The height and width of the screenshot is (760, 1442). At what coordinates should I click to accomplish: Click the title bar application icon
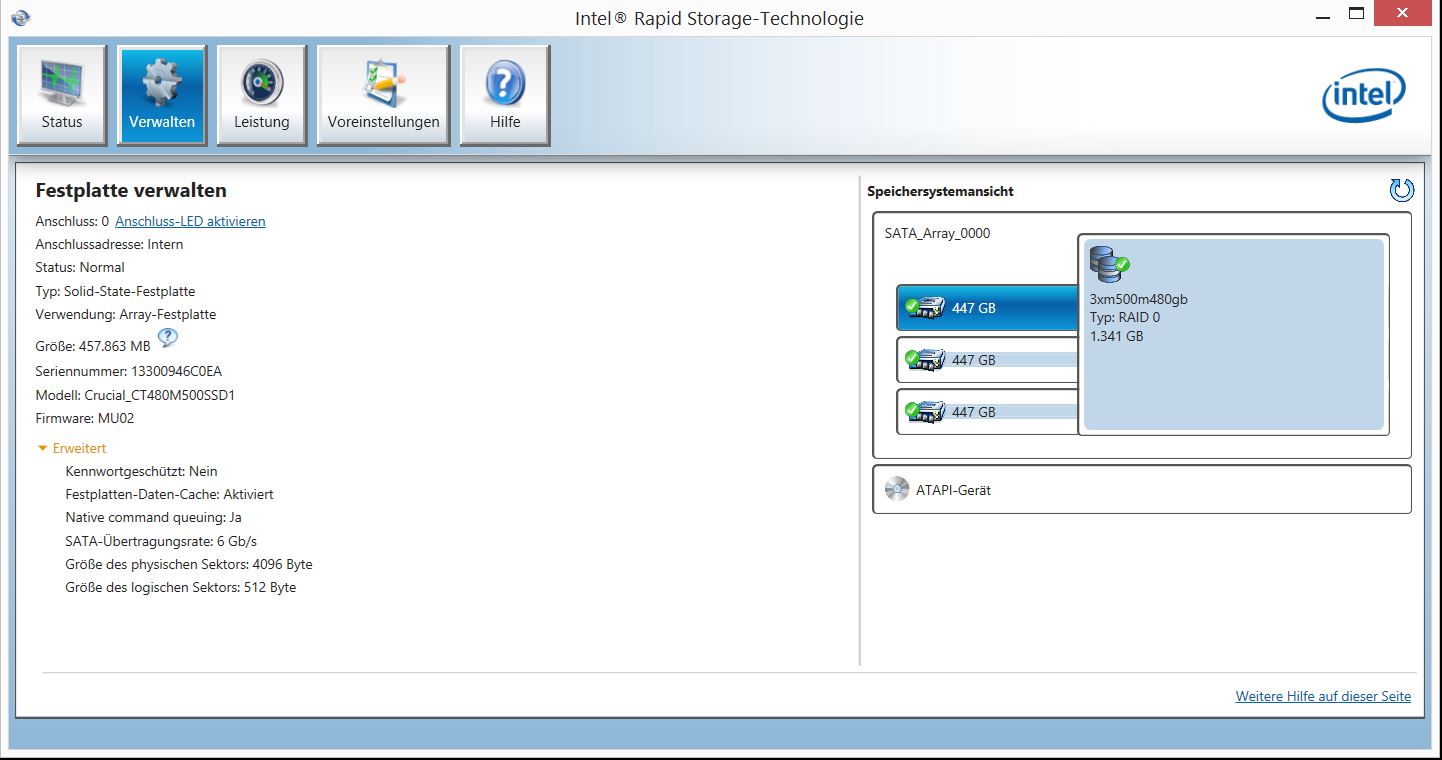pyautogui.click(x=20, y=17)
